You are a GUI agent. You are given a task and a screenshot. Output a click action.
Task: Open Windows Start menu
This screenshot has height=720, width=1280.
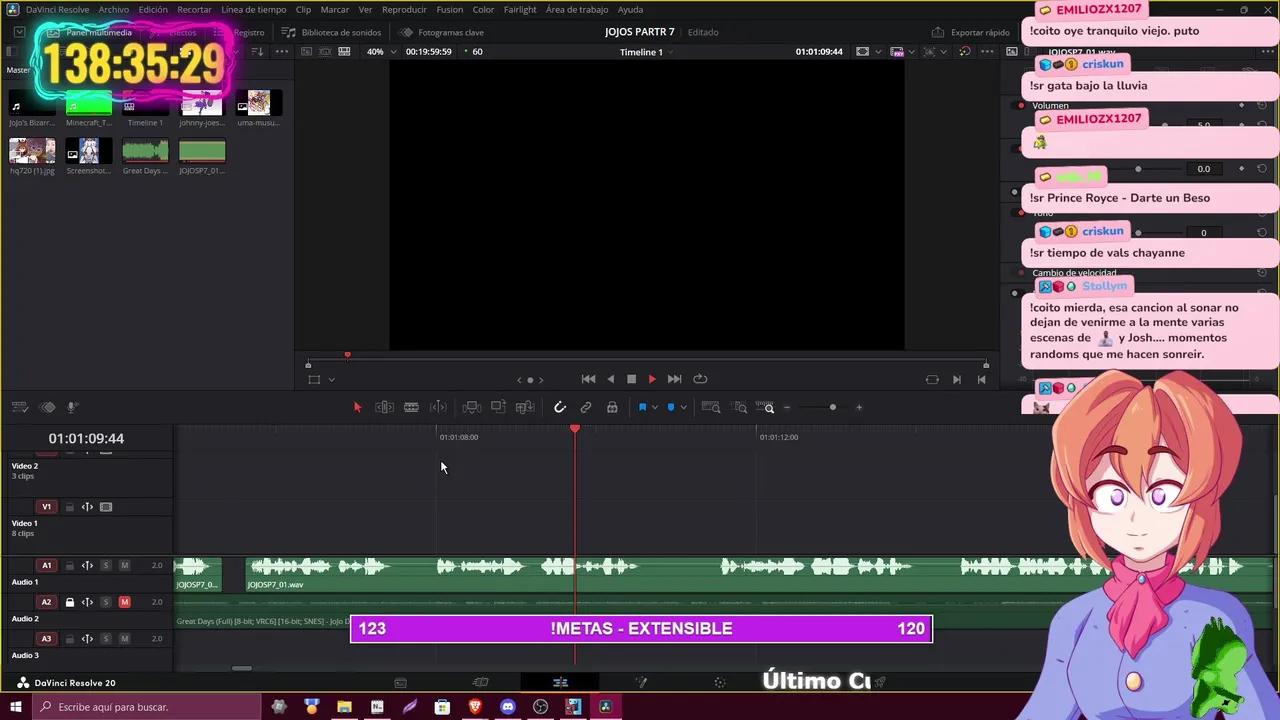(15, 707)
